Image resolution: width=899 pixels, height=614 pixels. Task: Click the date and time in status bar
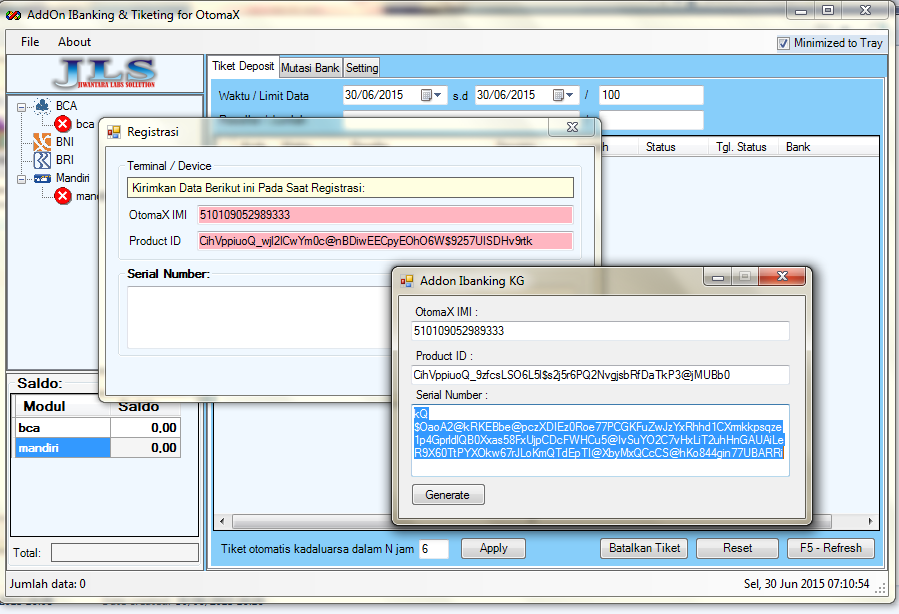coord(806,584)
